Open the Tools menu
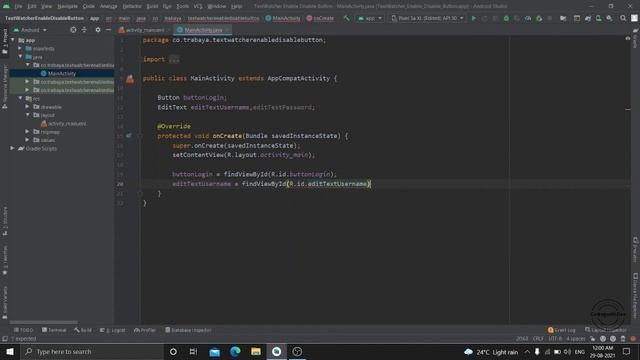This screenshot has width=640, height=360. coord(182,6)
